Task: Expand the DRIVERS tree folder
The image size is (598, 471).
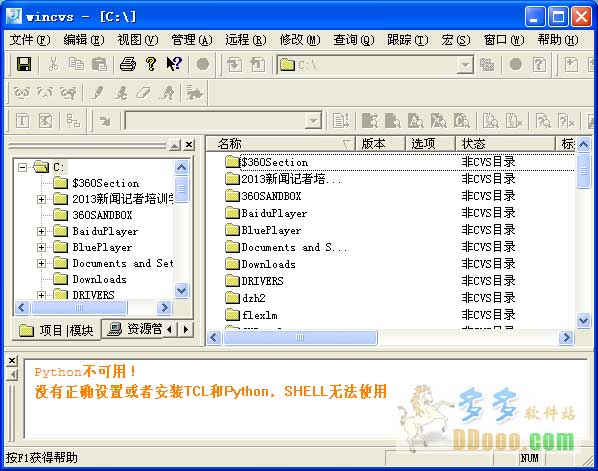Action: (42, 295)
